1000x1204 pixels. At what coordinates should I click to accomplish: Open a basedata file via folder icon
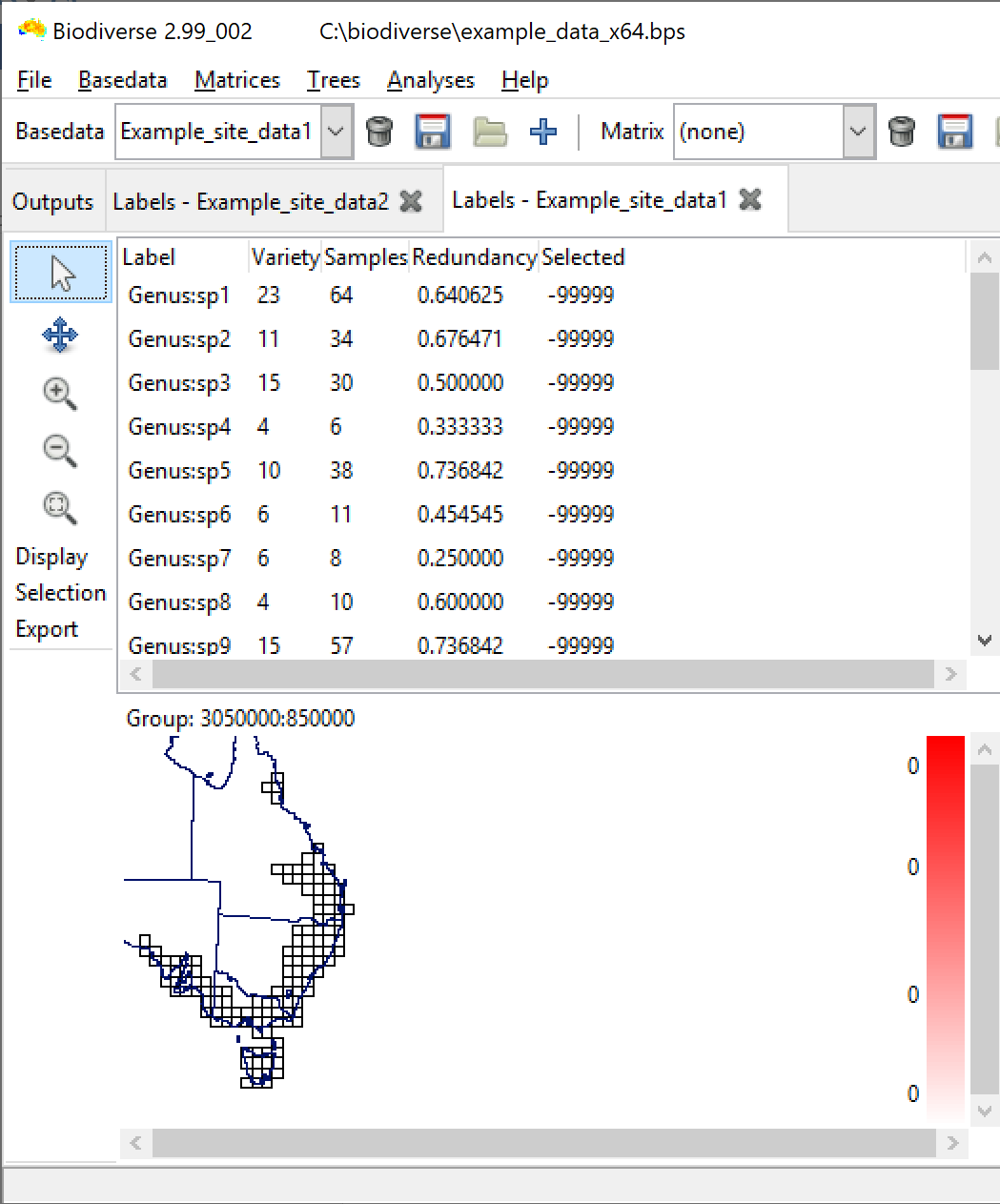488,132
